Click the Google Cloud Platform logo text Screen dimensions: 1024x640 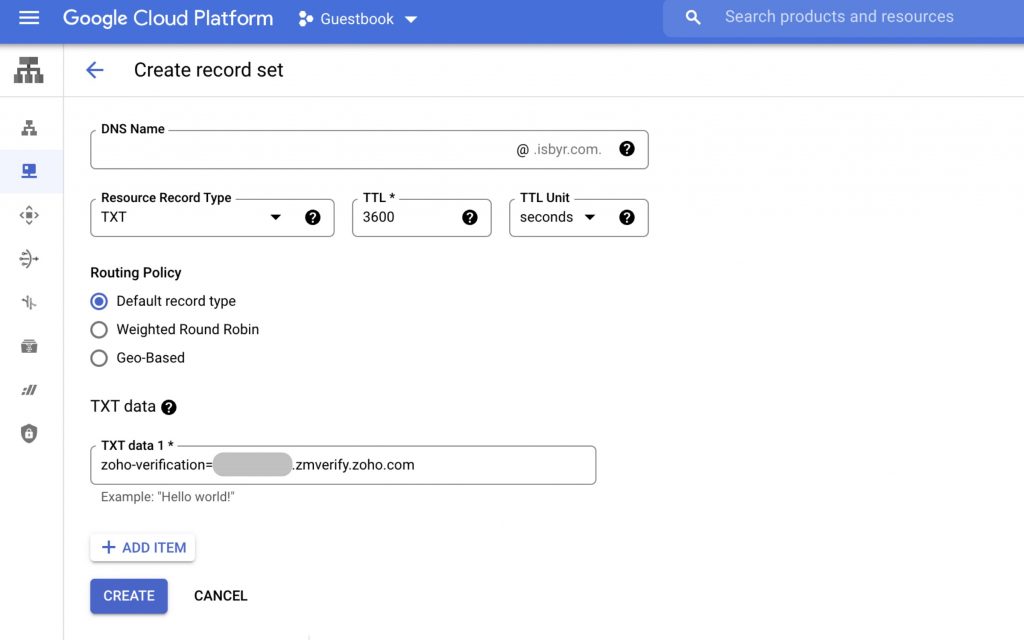pyautogui.click(x=168, y=18)
